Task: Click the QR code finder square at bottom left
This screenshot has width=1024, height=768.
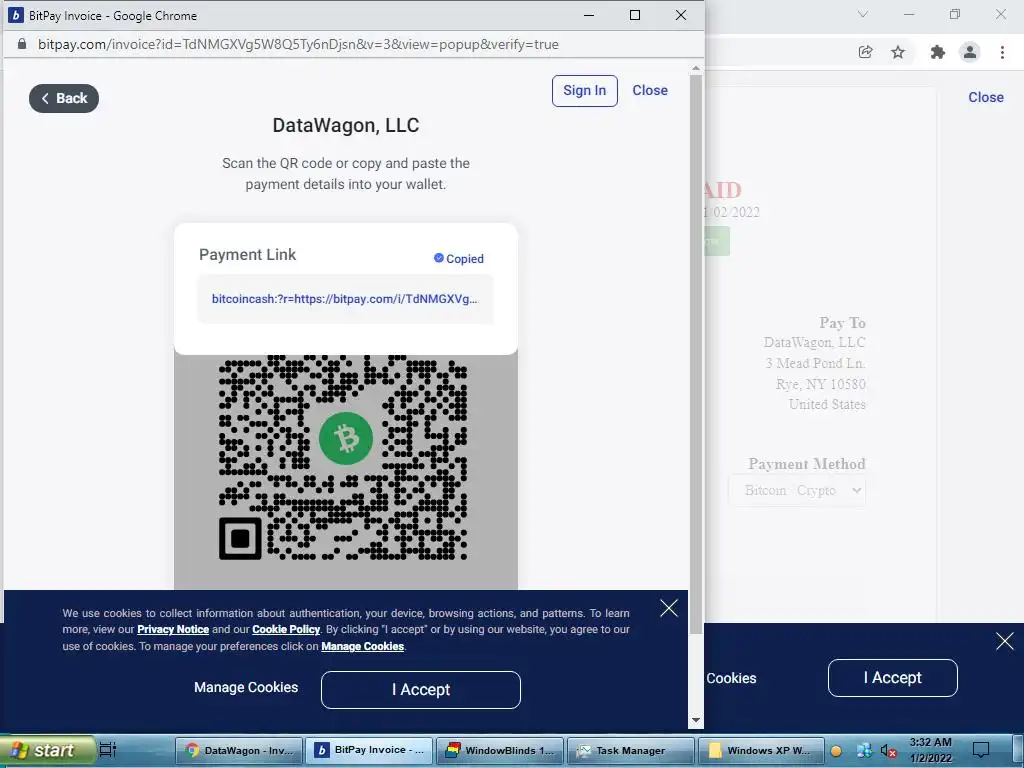Action: tap(240, 538)
